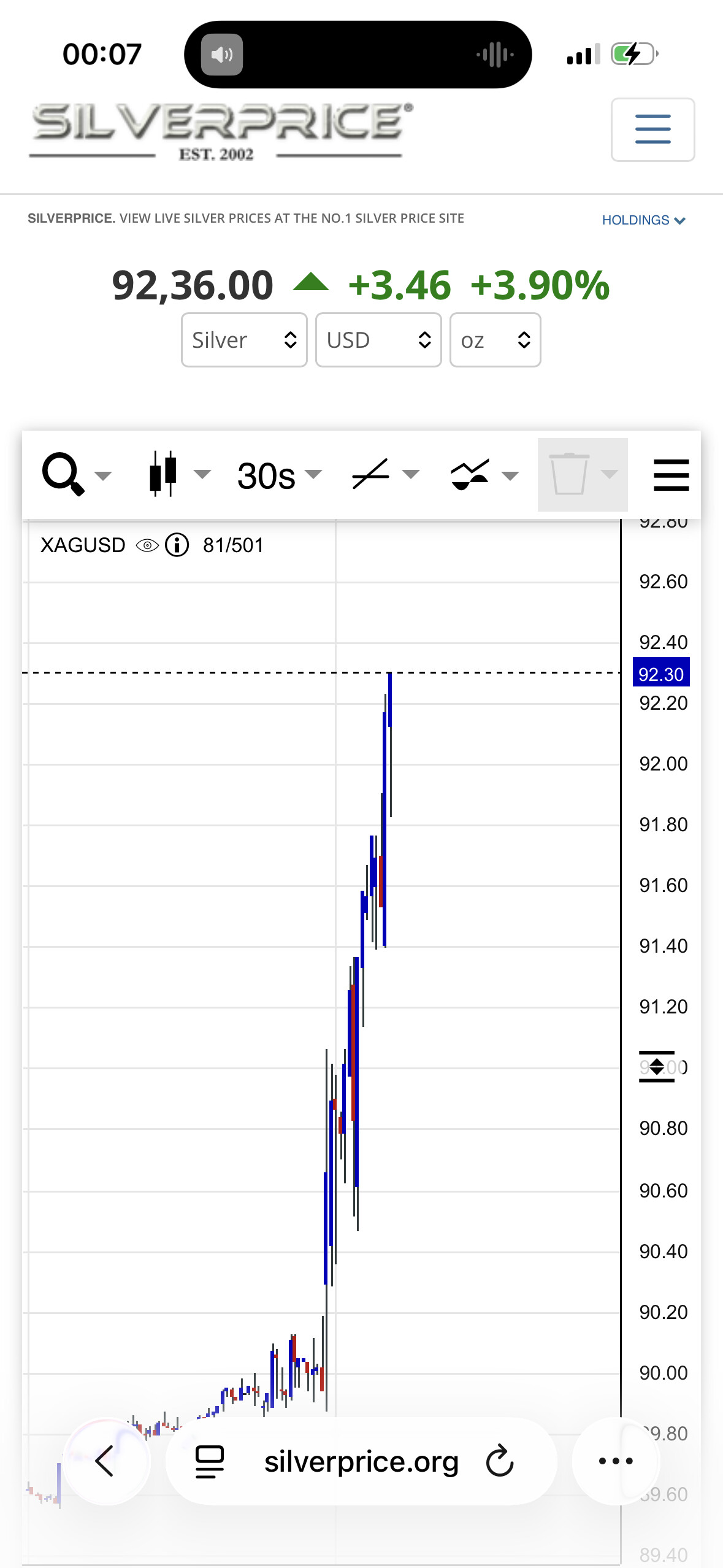
Task: Open the Silver metal dropdown
Action: click(x=244, y=340)
